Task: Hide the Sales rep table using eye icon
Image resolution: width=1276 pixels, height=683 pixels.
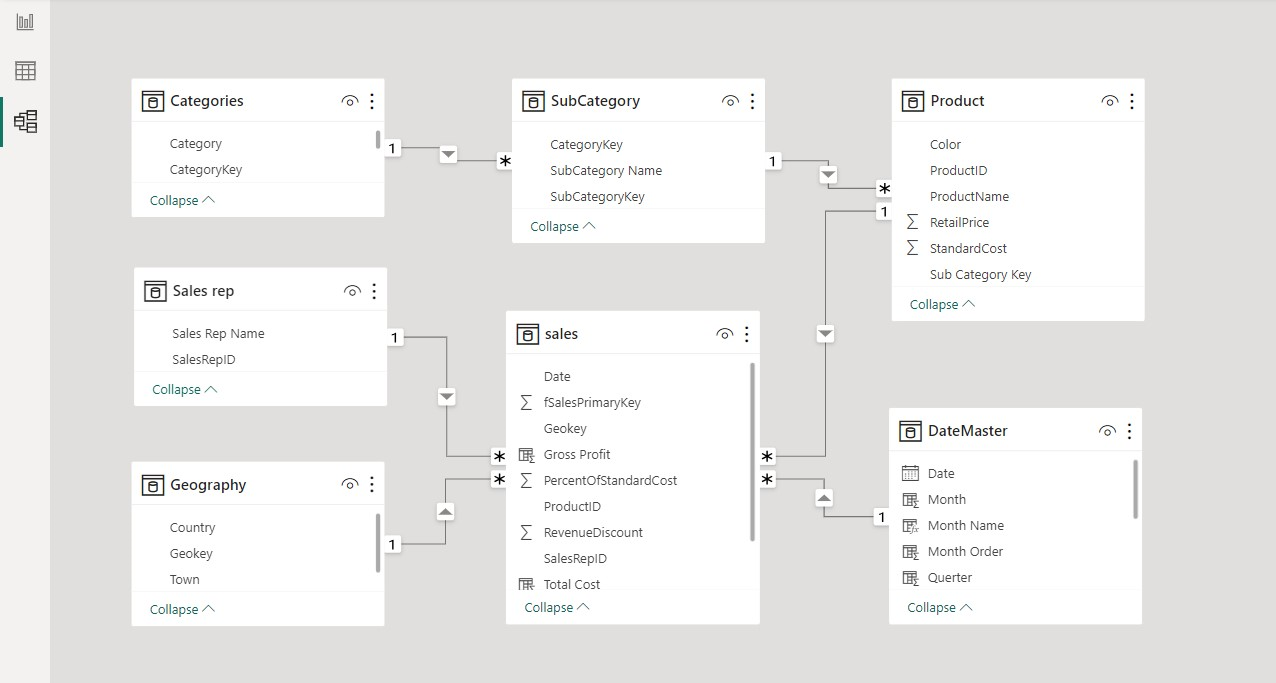Action: click(x=352, y=291)
